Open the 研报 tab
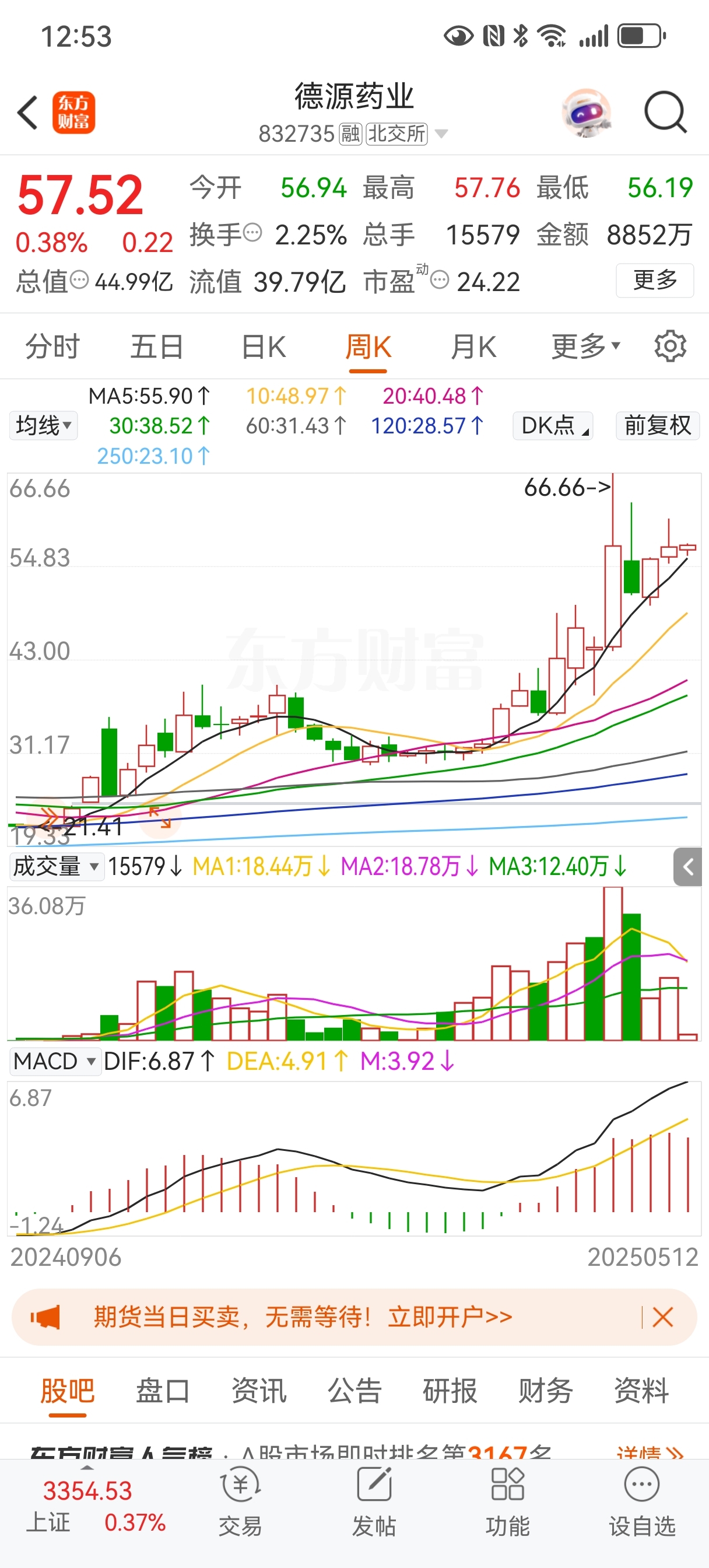The width and height of the screenshot is (709, 1568). 450,1391
